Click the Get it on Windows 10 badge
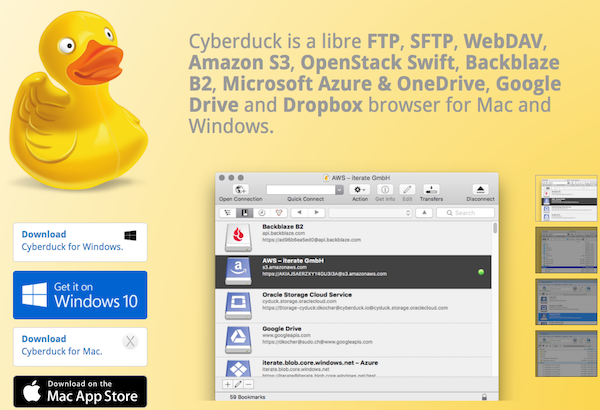This screenshot has height=410, width=600. 80,295
